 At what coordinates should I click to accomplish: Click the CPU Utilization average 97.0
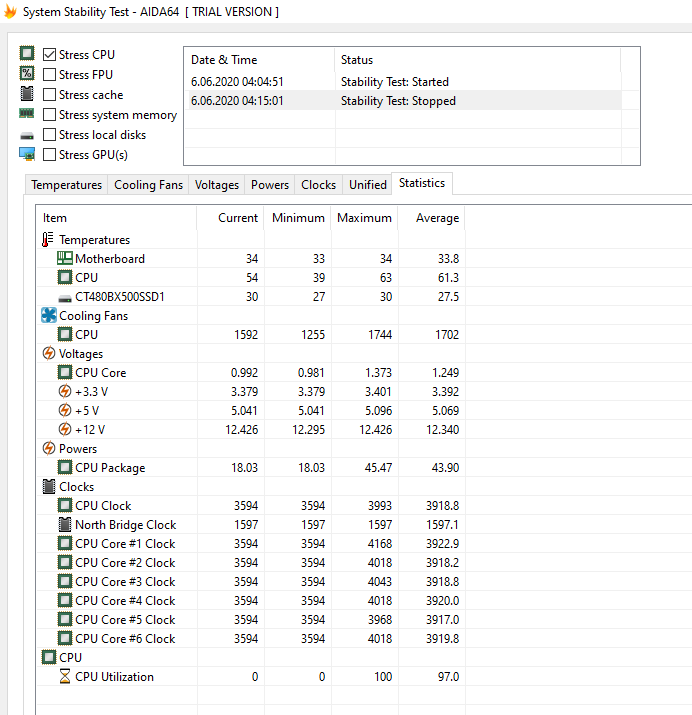pos(448,676)
